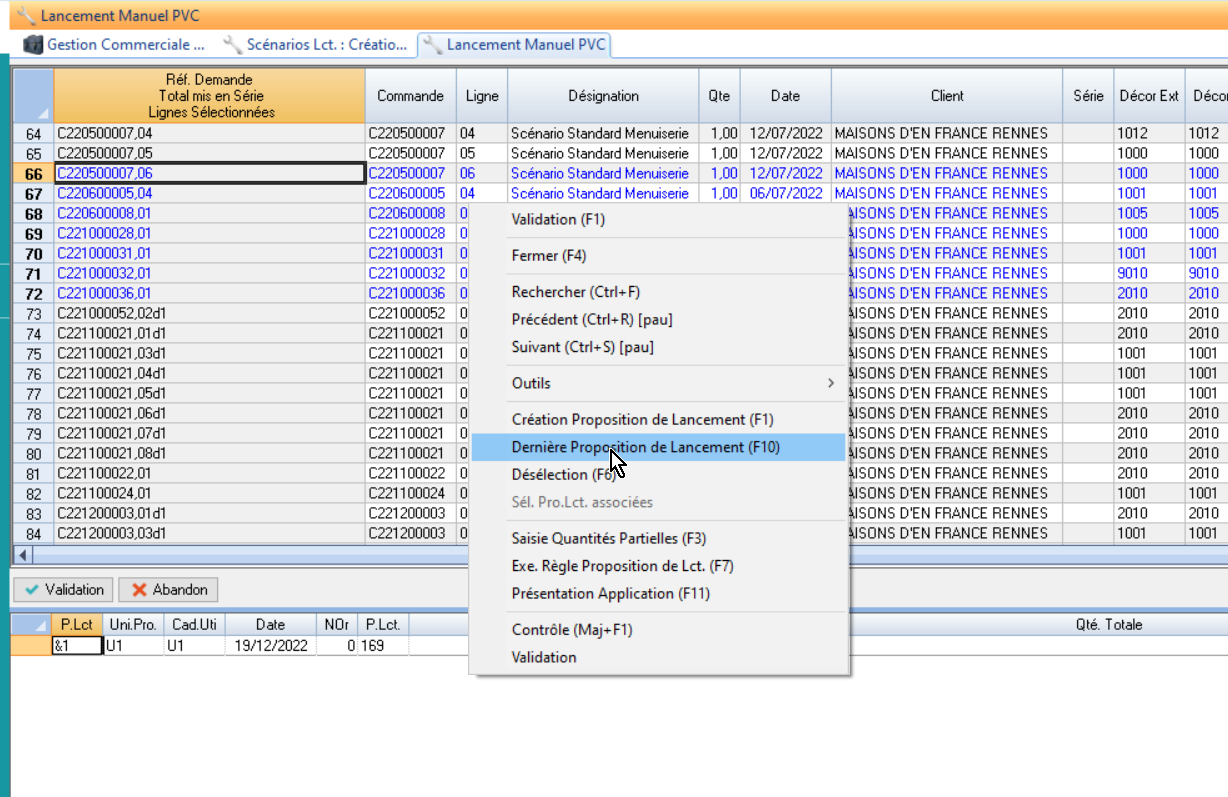Click the Gestion Commerciale tab icon
1228x797 pixels.
pyautogui.click(x=33, y=45)
